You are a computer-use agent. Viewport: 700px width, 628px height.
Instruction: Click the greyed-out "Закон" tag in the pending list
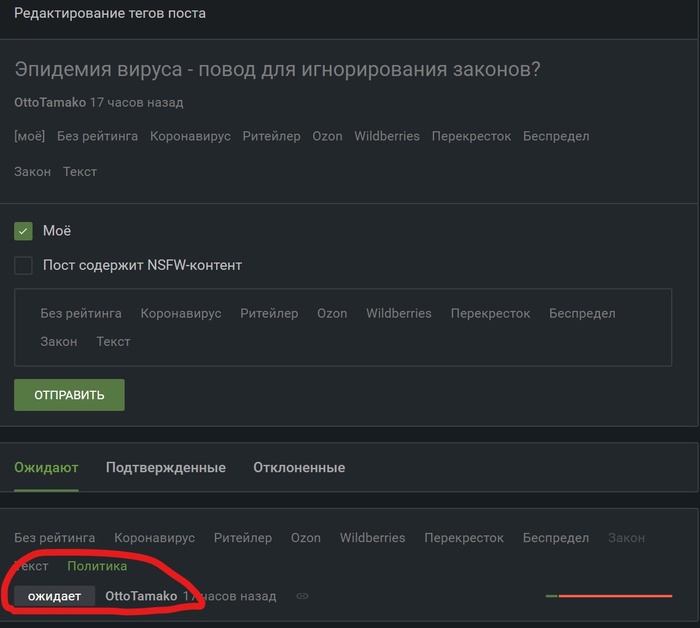pyautogui.click(x=627, y=538)
